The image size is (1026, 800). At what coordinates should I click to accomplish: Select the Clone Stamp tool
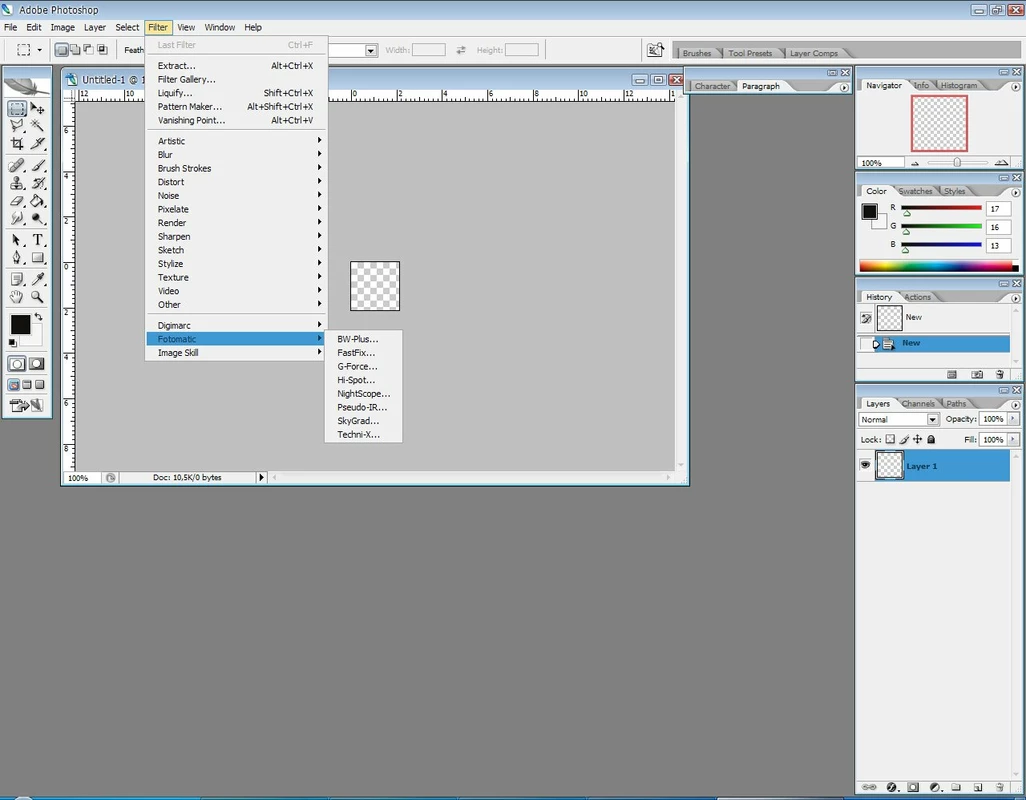17,183
